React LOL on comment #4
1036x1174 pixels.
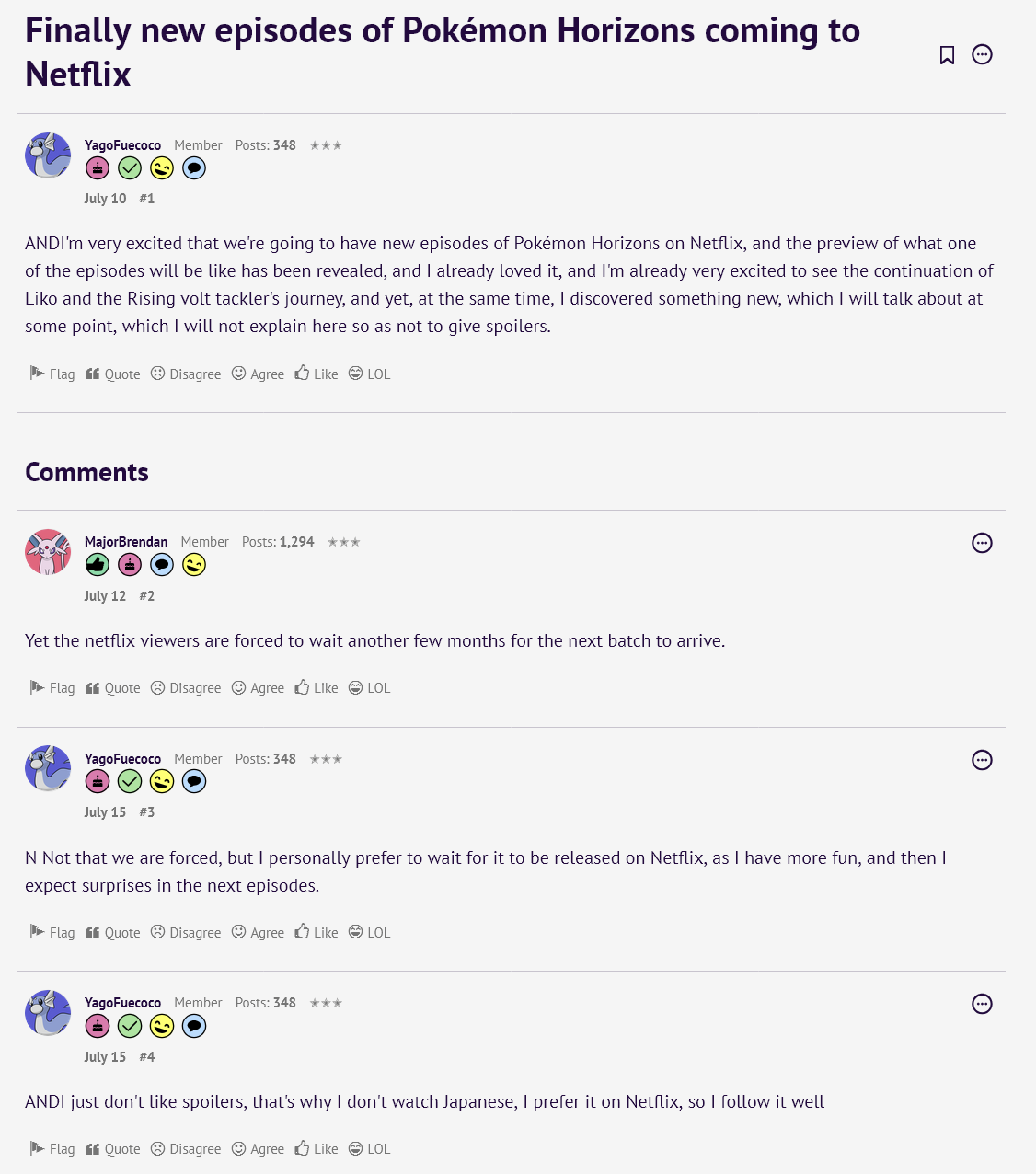pos(369,1148)
